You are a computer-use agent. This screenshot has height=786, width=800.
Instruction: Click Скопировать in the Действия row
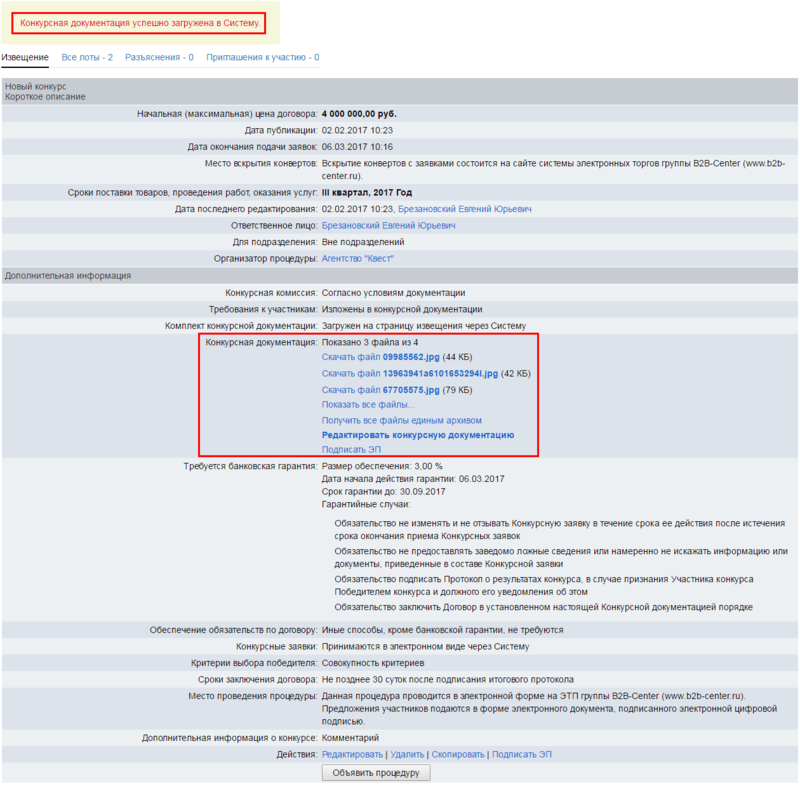click(459, 754)
